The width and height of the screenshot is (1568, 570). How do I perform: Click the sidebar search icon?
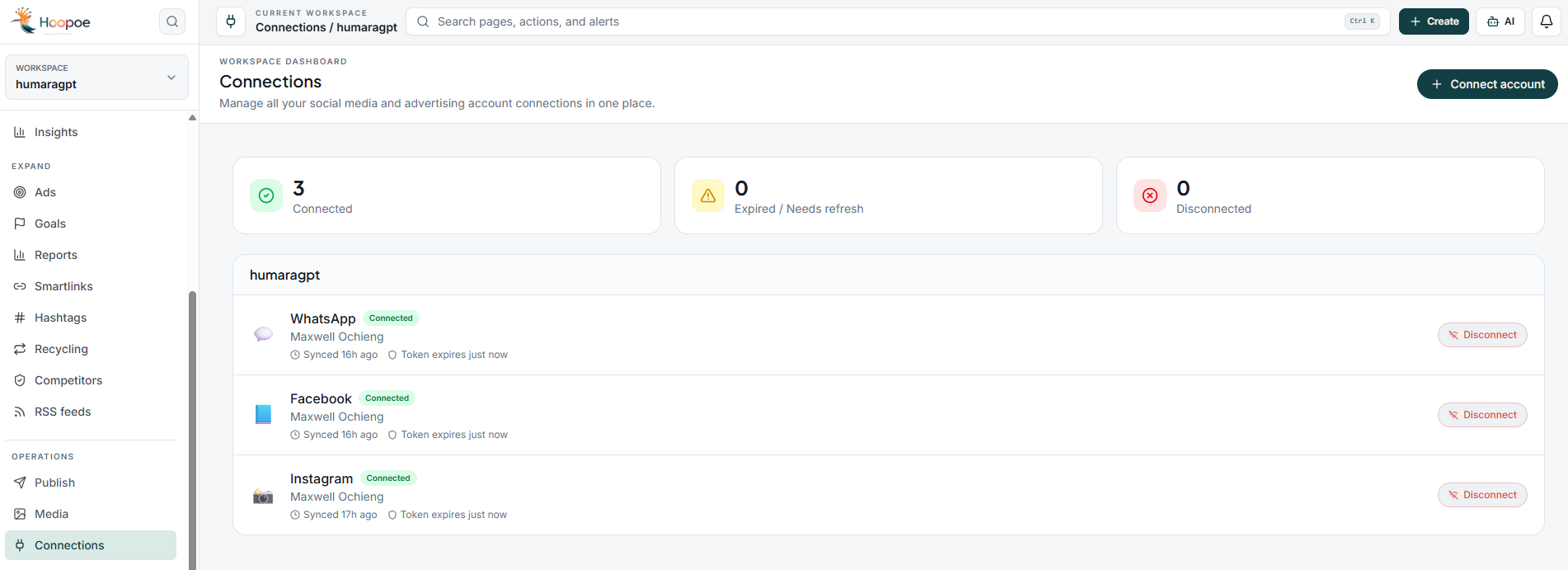tap(171, 21)
